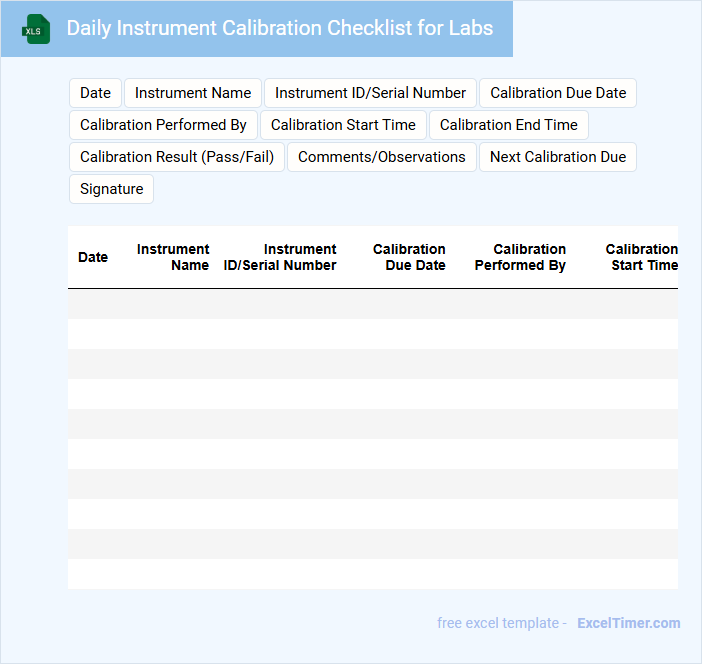Viewport: 702px width, 664px height.
Task: Click the Calibration Start Time column header
Action: point(641,257)
